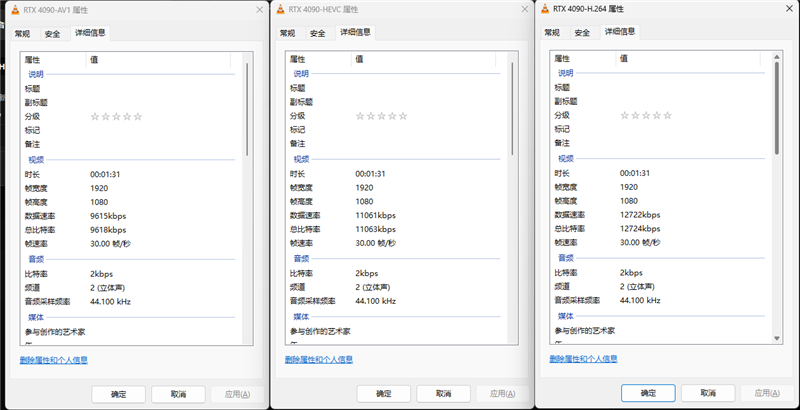
Task: Select the 9615kbps data rate value in AV1 window
Action: tap(108, 216)
